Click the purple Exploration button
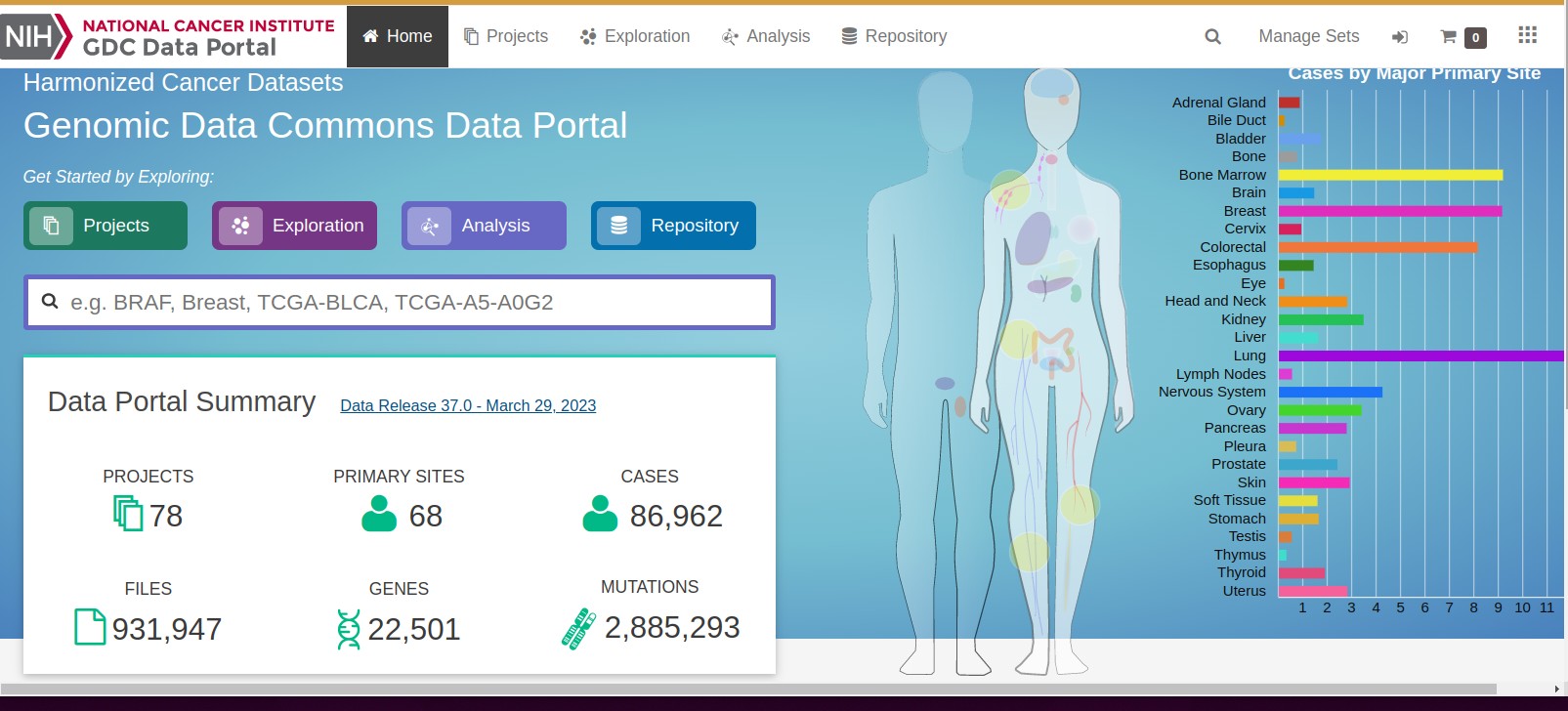 (x=294, y=226)
